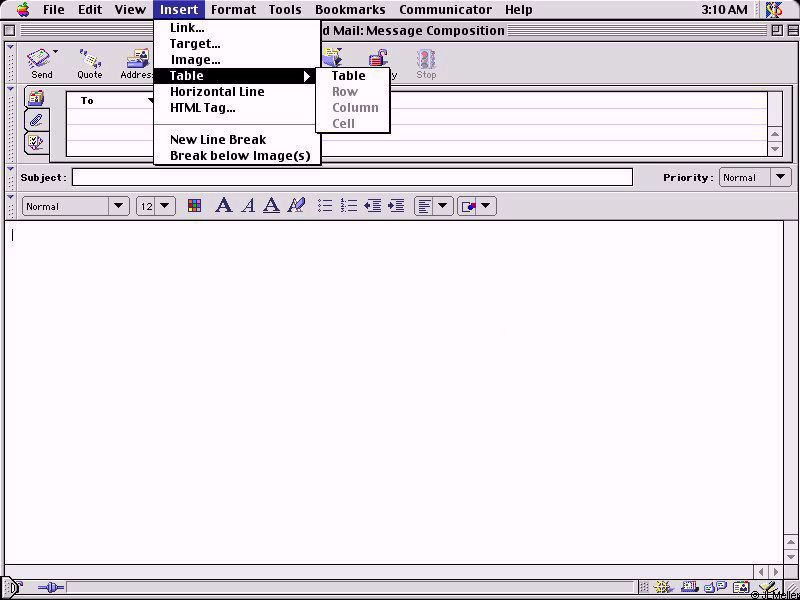The height and width of the screenshot is (600, 800).
Task: Click the bullet list icon
Action: (325, 206)
